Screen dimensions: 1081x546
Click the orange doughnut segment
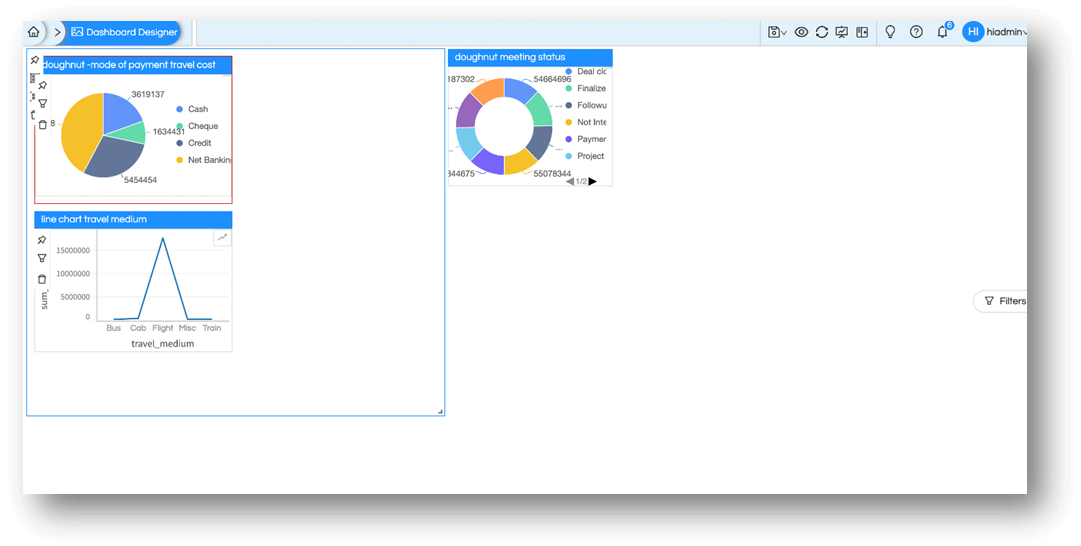point(487,90)
